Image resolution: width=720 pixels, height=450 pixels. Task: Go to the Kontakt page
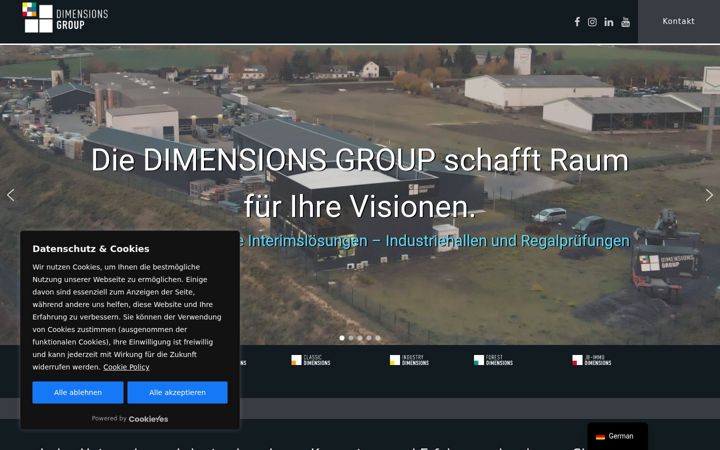pyautogui.click(x=678, y=21)
